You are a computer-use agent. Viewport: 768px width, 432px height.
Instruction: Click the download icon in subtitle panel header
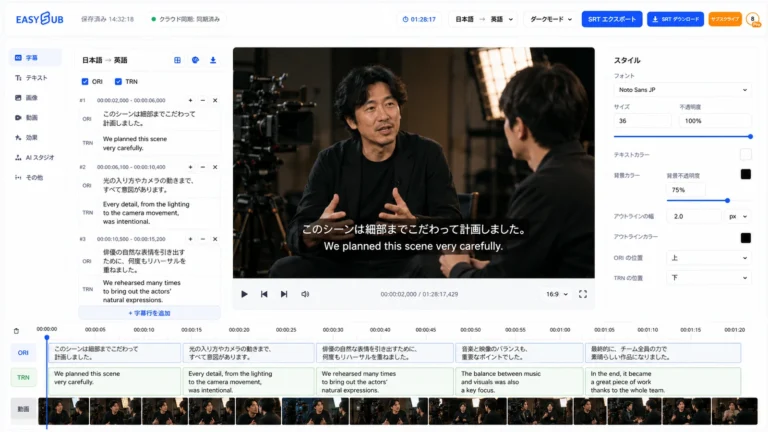[213, 60]
